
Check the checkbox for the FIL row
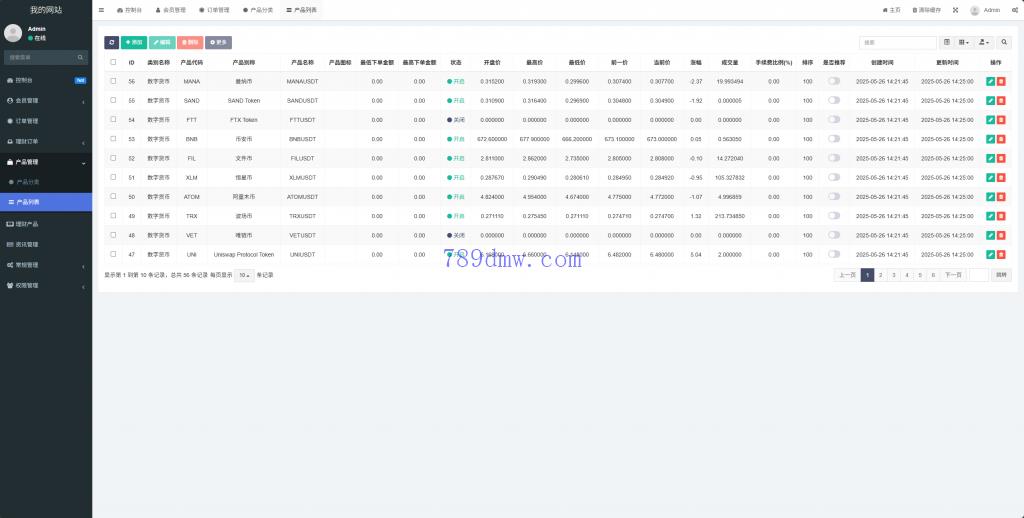pos(113,158)
